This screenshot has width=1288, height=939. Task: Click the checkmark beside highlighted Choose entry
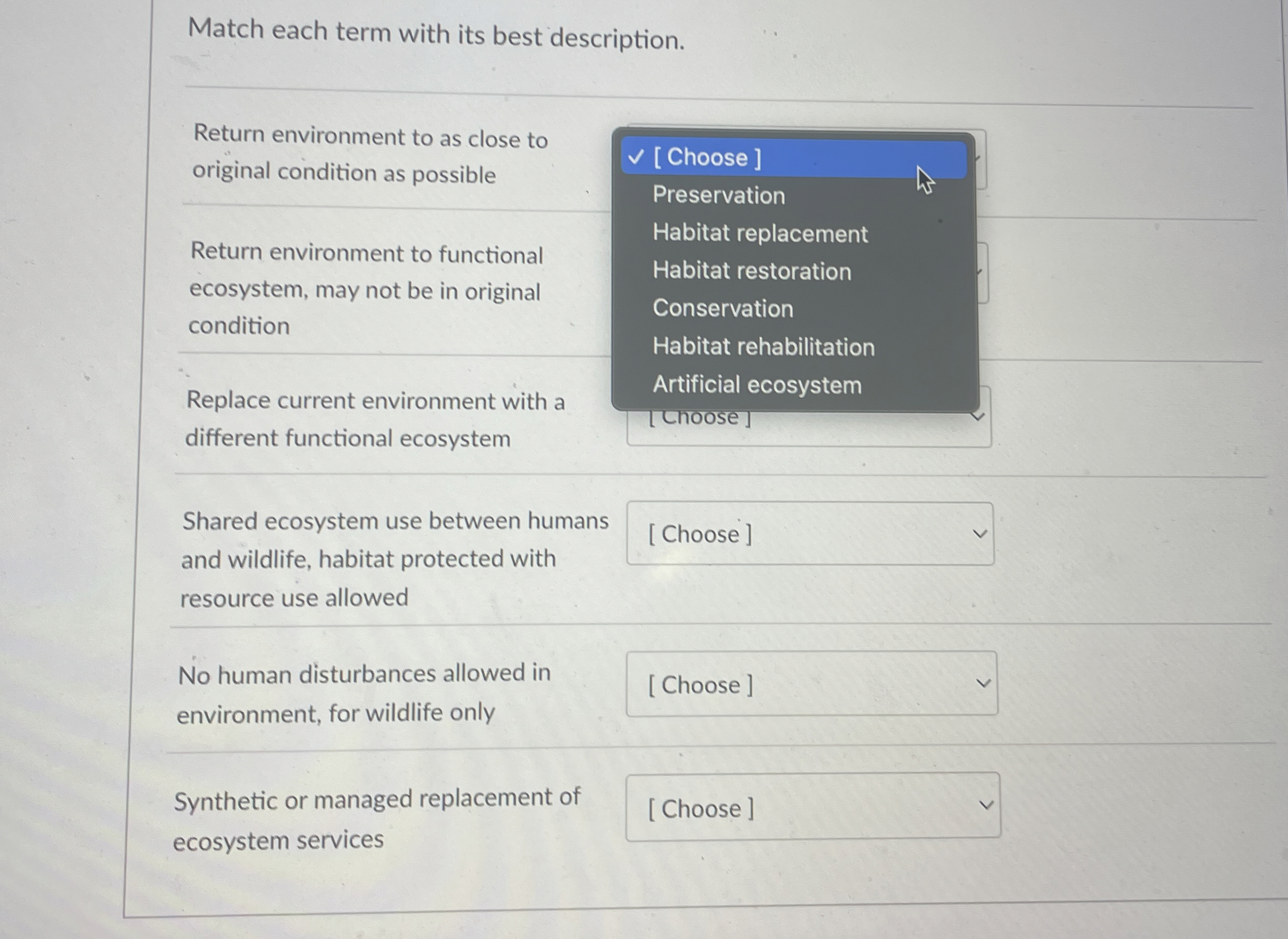pyautogui.click(x=636, y=156)
